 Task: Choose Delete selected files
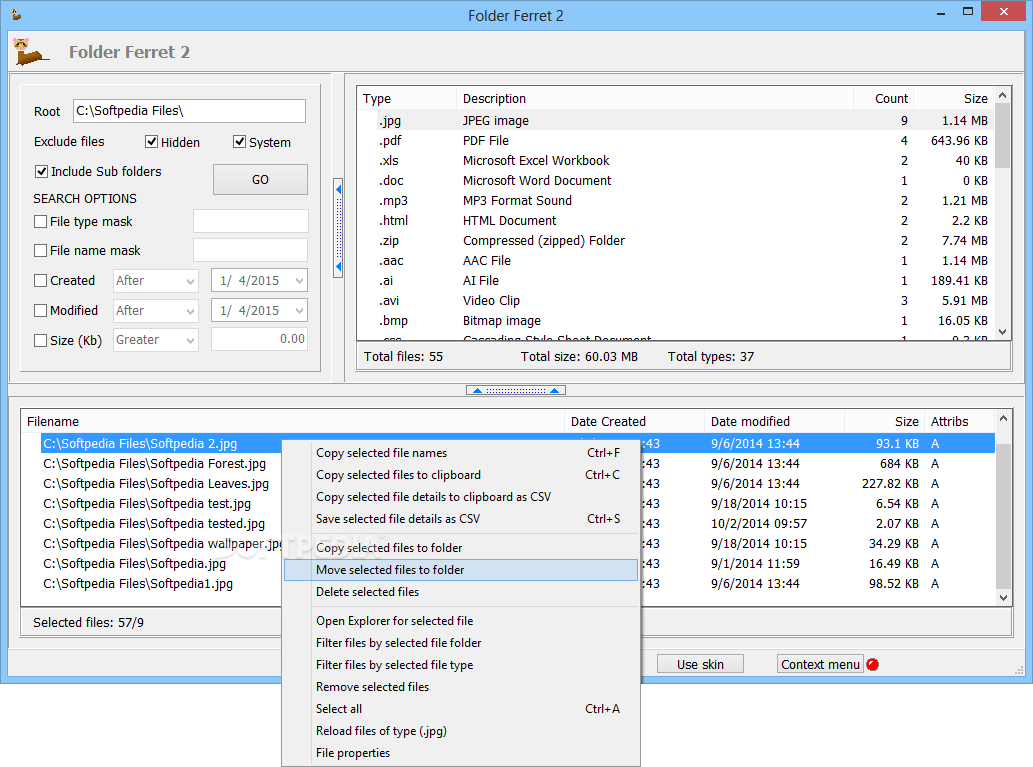461,592
